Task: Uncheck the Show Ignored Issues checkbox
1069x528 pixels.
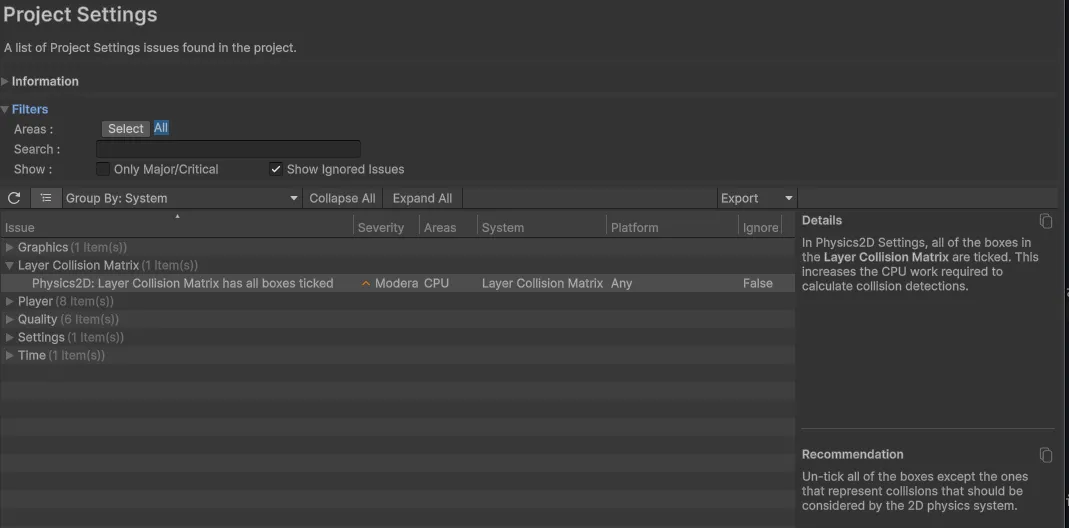Action: click(x=276, y=169)
